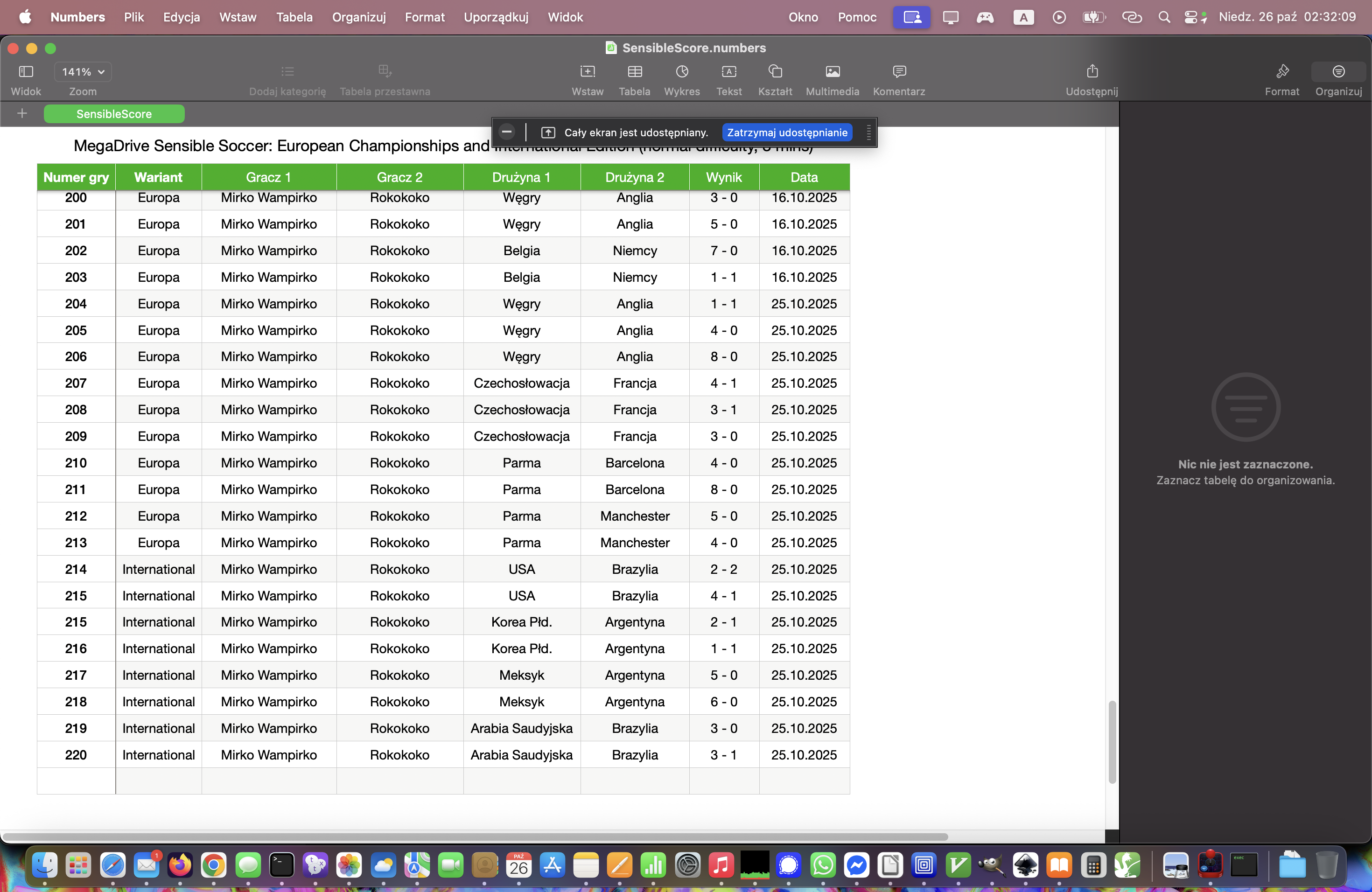1372x892 pixels.
Task: Click Zatrzymaj udostępnianie button
Action: (787, 132)
